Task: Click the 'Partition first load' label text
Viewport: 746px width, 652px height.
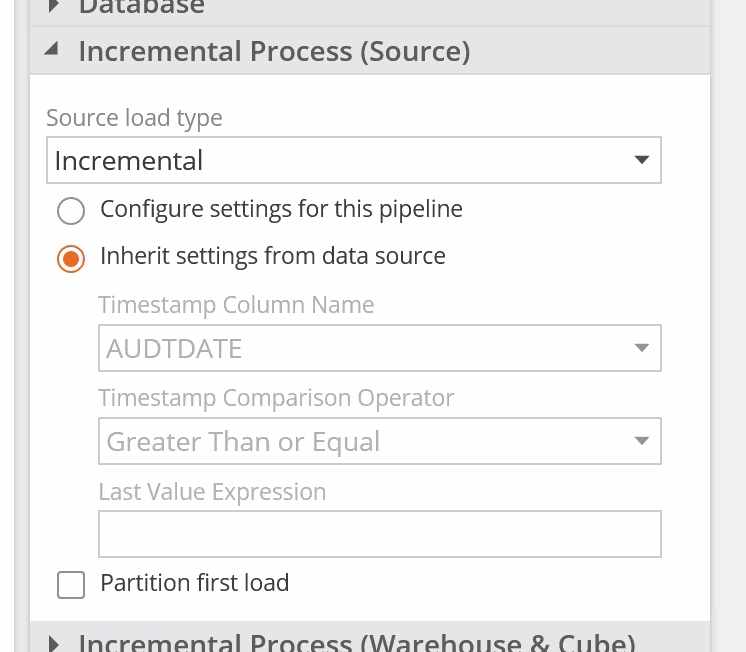Action: tap(195, 583)
